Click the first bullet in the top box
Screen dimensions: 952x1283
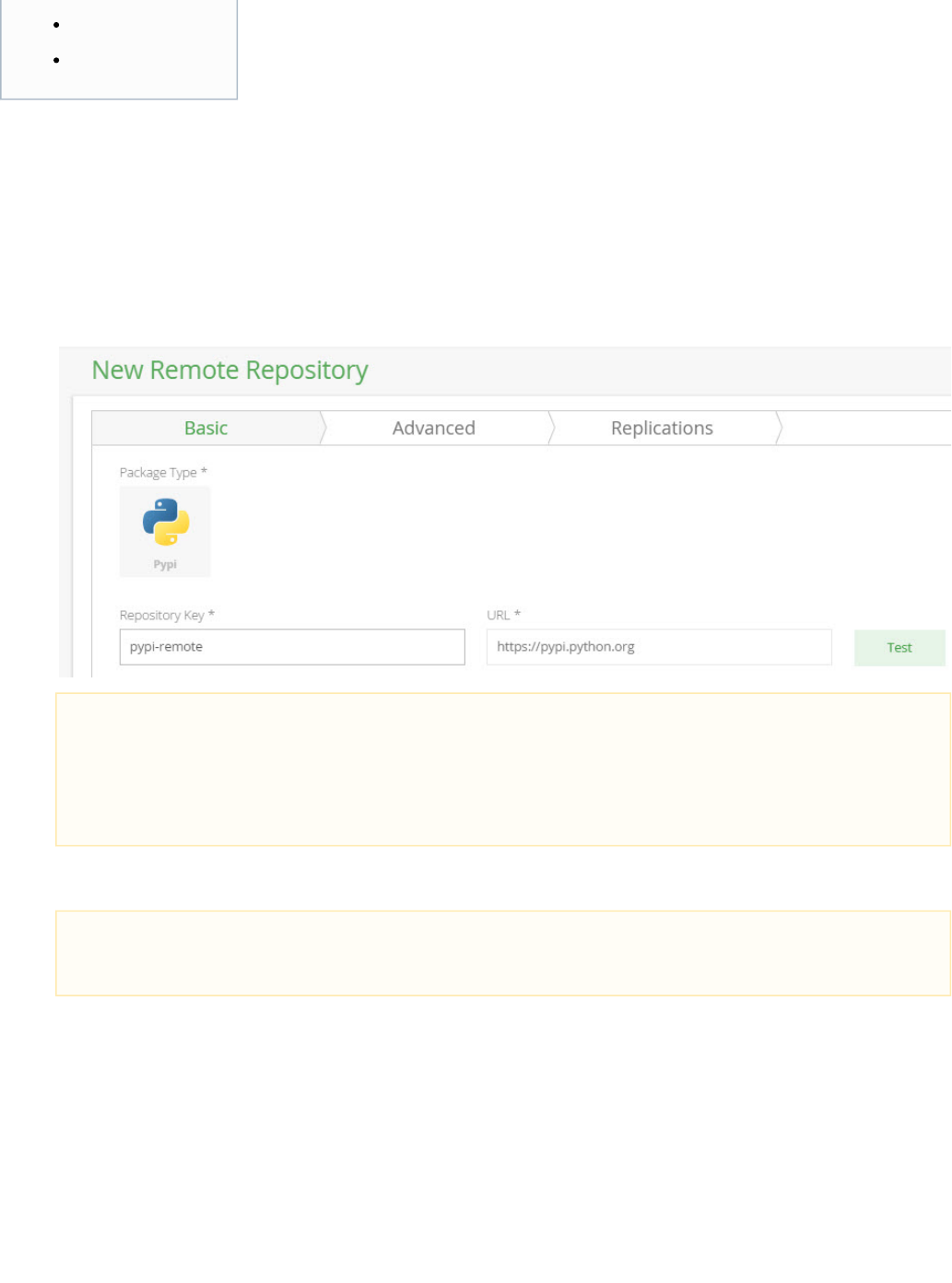(57, 25)
